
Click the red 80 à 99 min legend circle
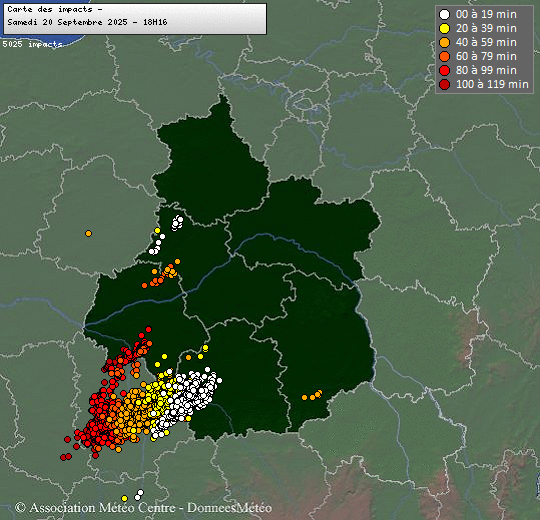point(445,70)
